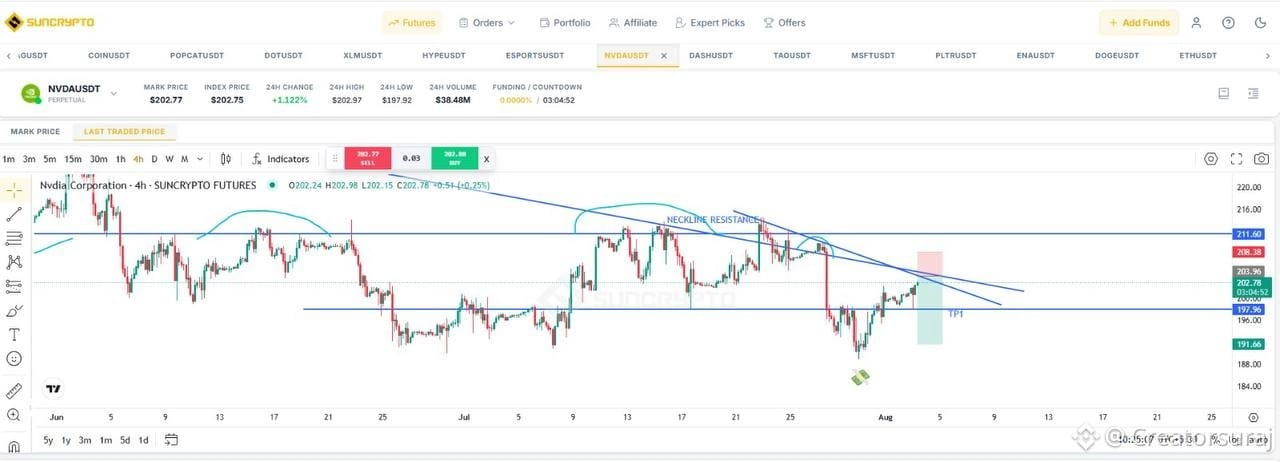Screen dimensions: 1280x462
Task: Open the timeframe intervals dropdown arrow
Action: pos(200,159)
